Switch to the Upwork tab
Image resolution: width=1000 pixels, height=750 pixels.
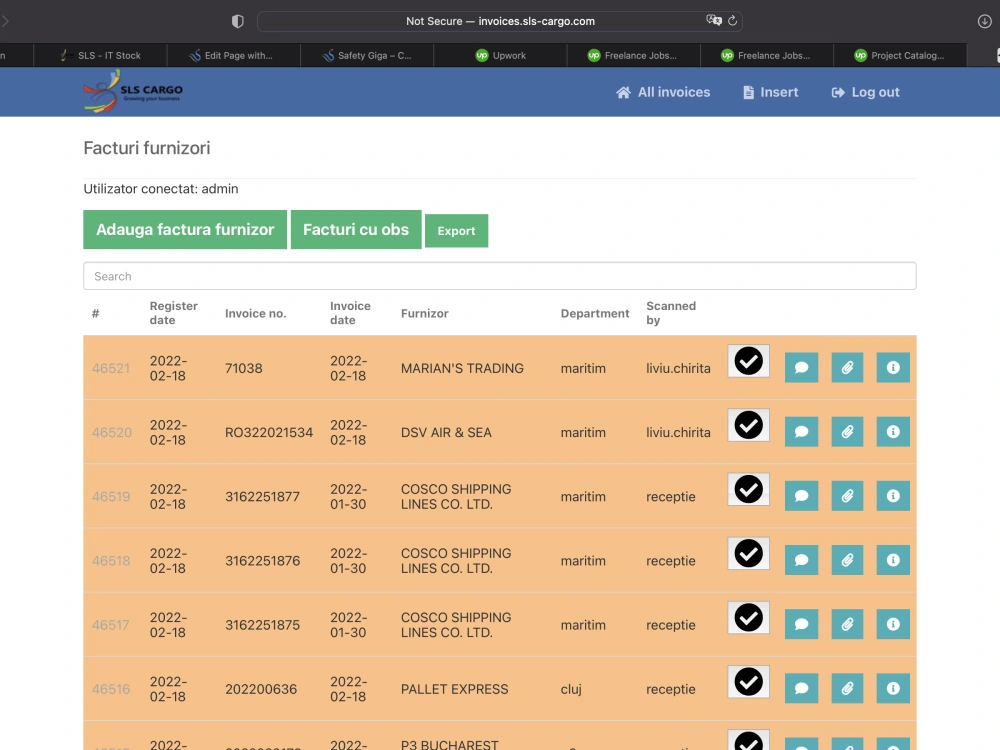(500, 55)
